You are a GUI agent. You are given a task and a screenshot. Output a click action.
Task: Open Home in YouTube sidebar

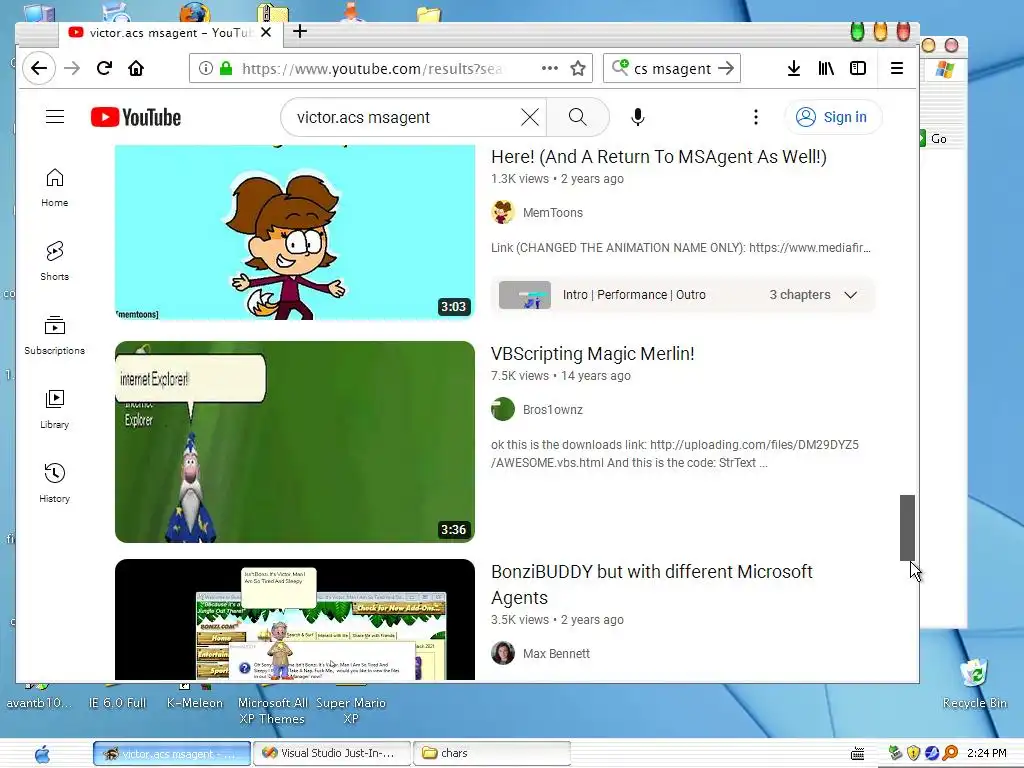tap(55, 187)
